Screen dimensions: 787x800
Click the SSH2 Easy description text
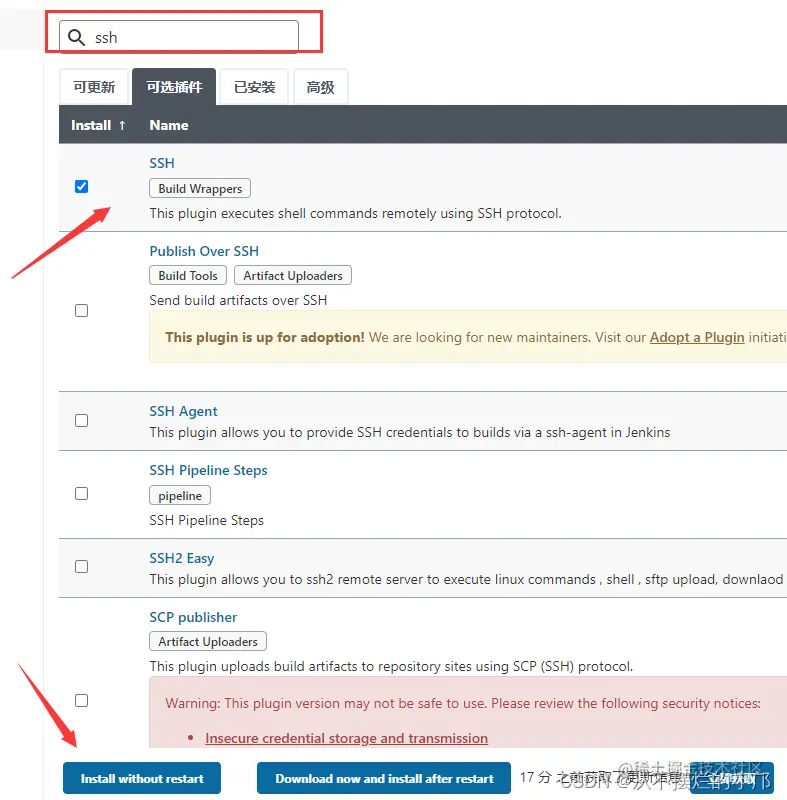click(x=466, y=580)
